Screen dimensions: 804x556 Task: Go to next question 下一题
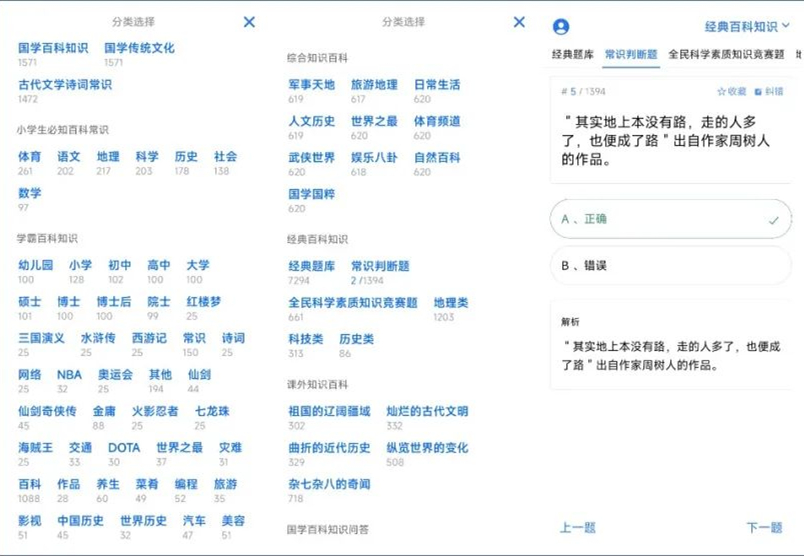764,527
